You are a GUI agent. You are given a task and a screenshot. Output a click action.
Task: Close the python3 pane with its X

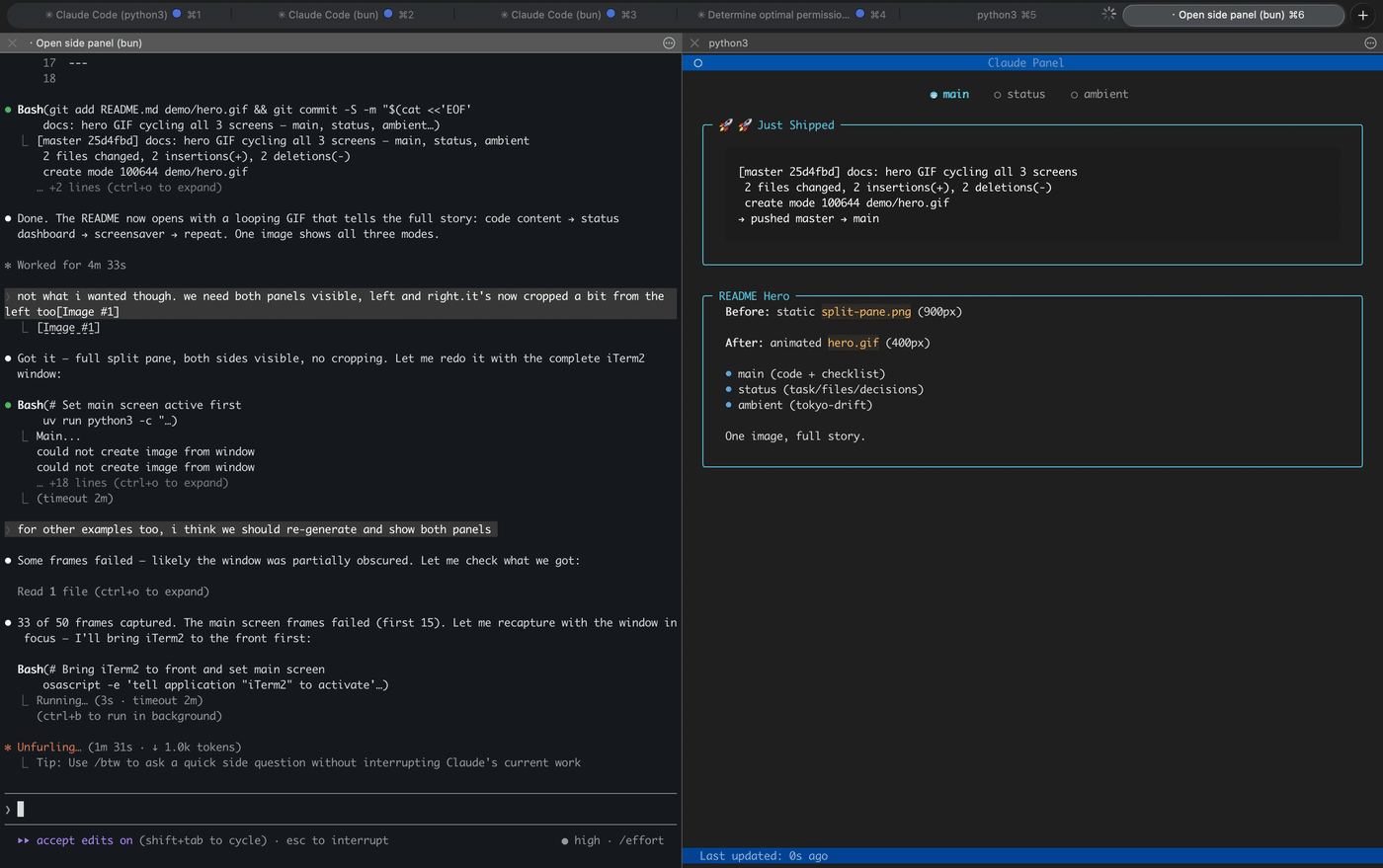[694, 43]
